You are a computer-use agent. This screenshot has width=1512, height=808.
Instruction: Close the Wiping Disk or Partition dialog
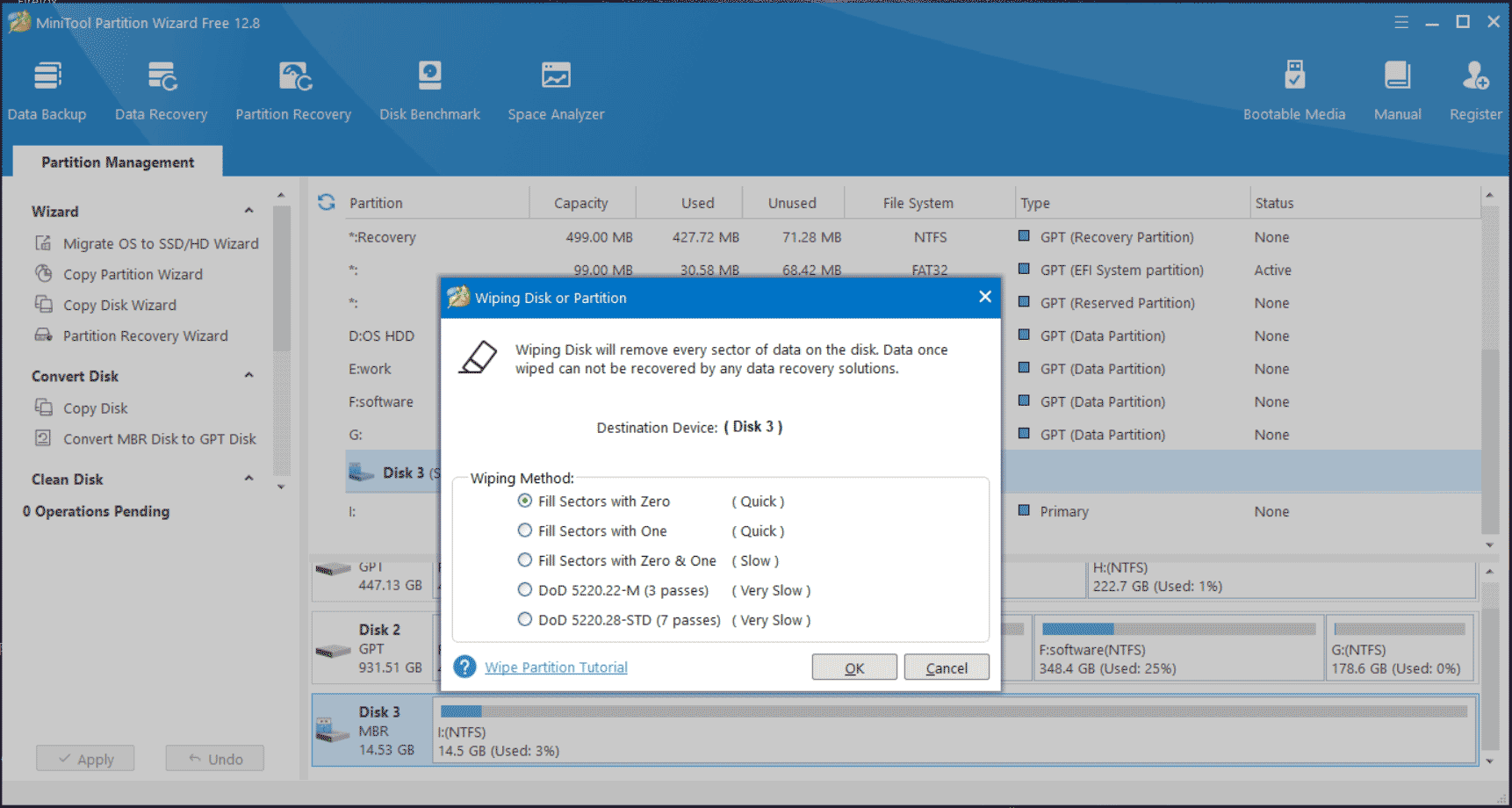point(985,297)
